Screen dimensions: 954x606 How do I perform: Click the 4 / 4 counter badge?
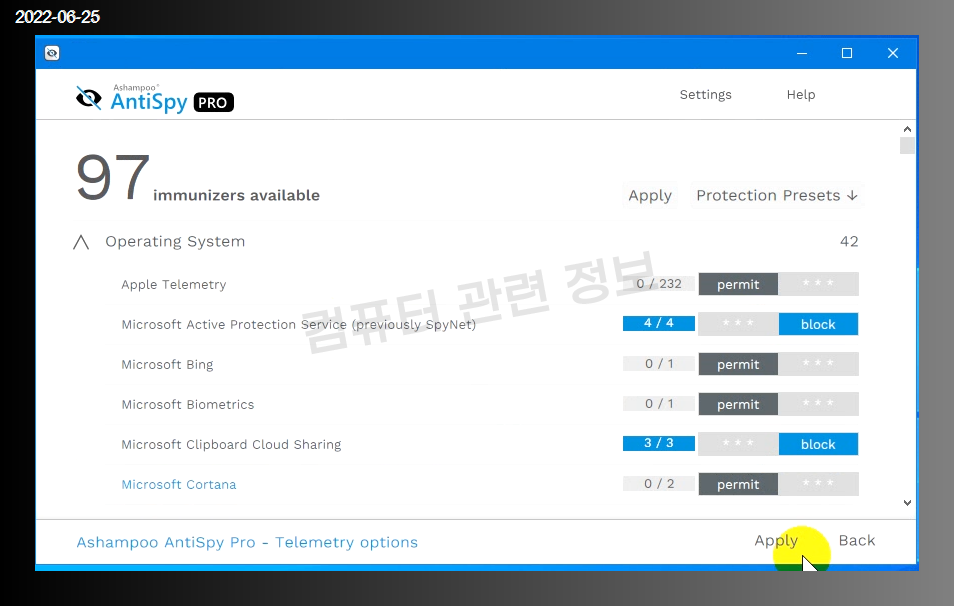(x=659, y=323)
